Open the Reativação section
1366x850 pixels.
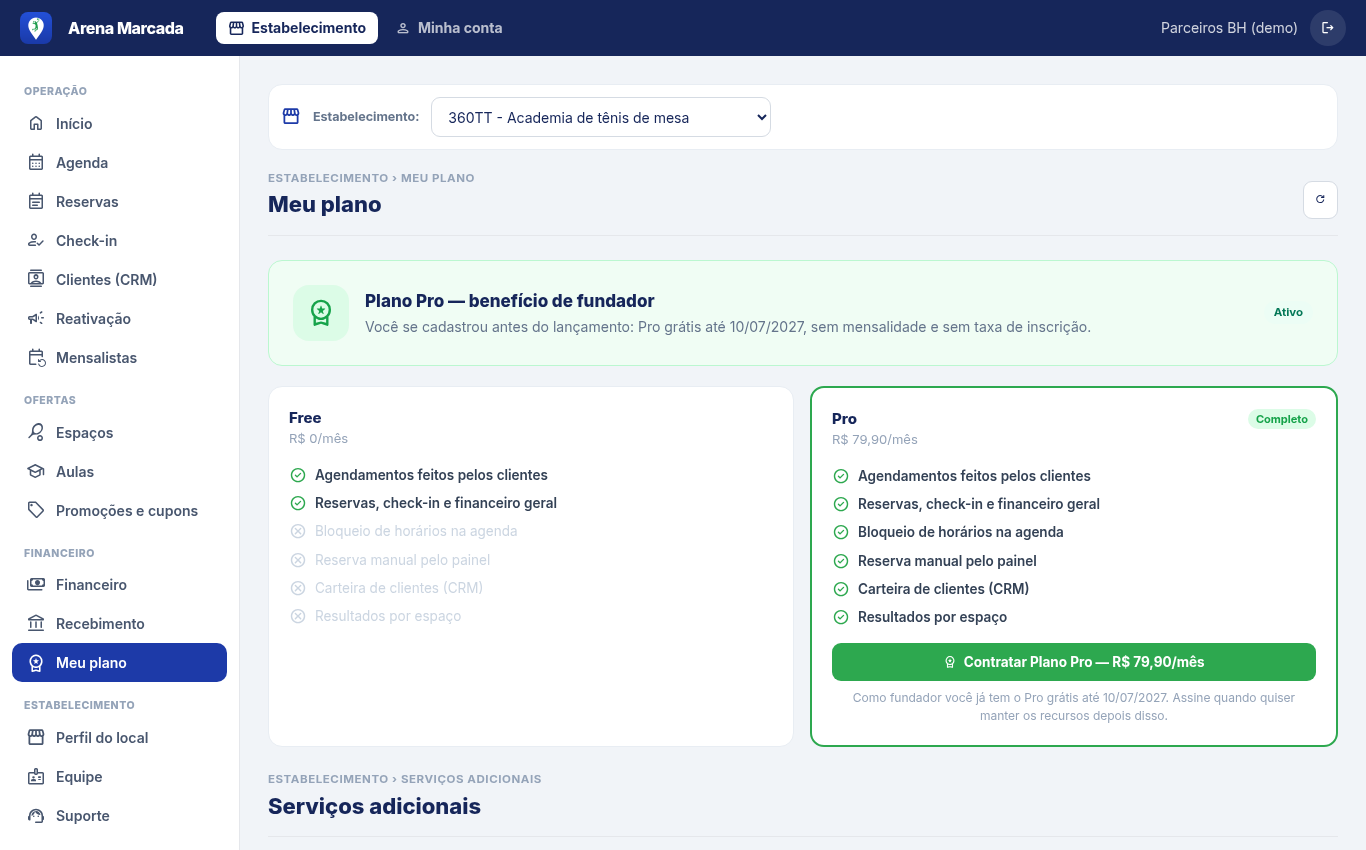[x=119, y=319]
